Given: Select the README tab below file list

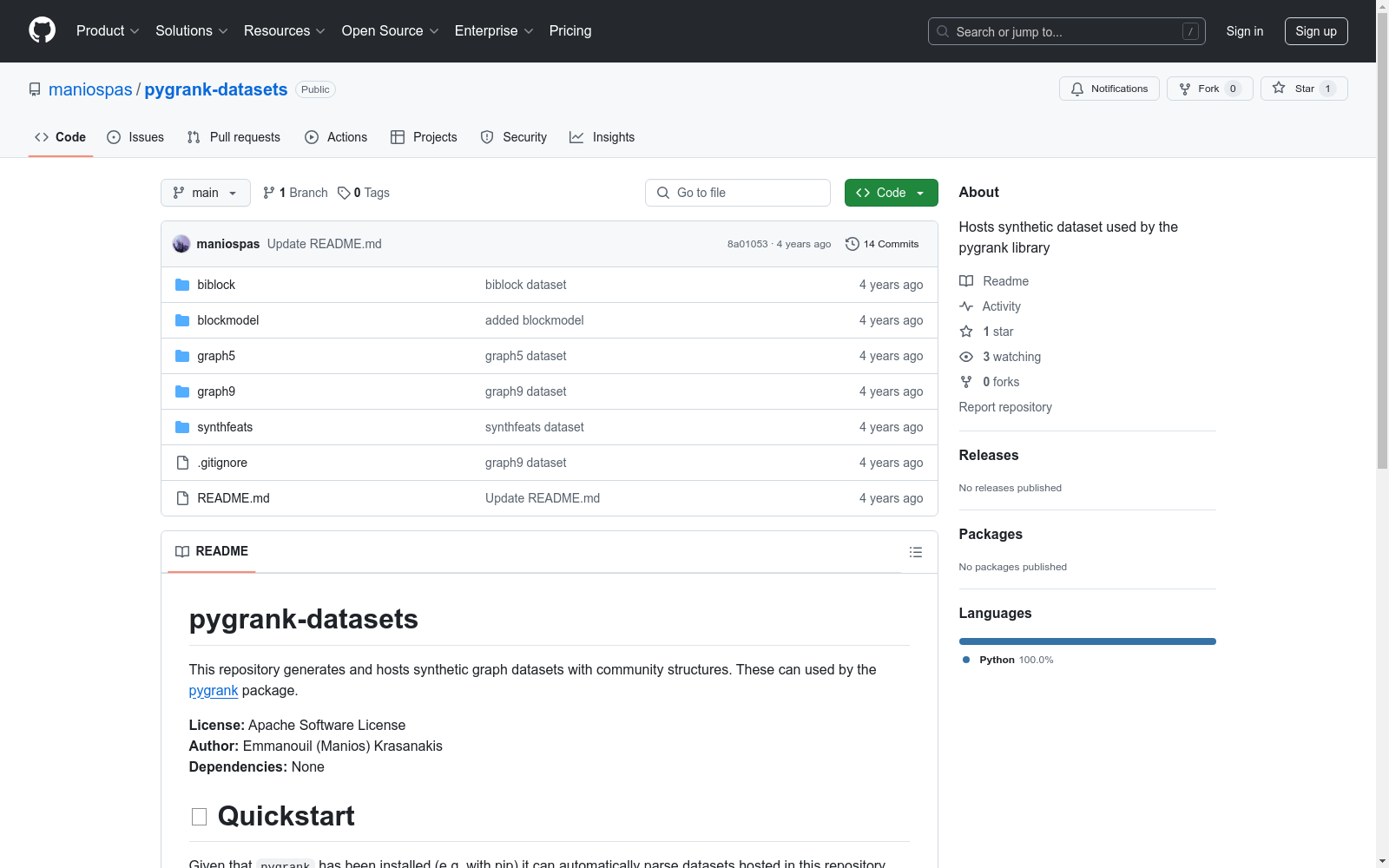Looking at the screenshot, I should point(212,551).
